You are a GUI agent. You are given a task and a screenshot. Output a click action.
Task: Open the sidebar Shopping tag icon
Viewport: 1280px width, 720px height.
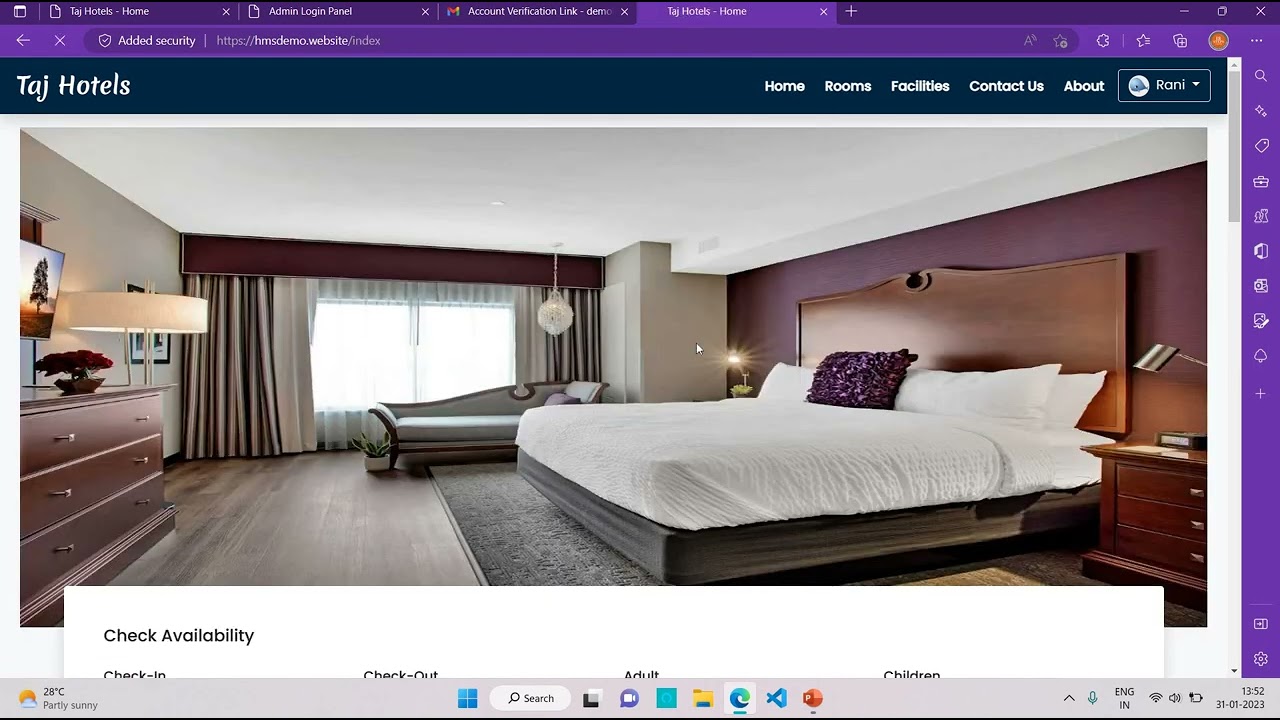[x=1261, y=146]
